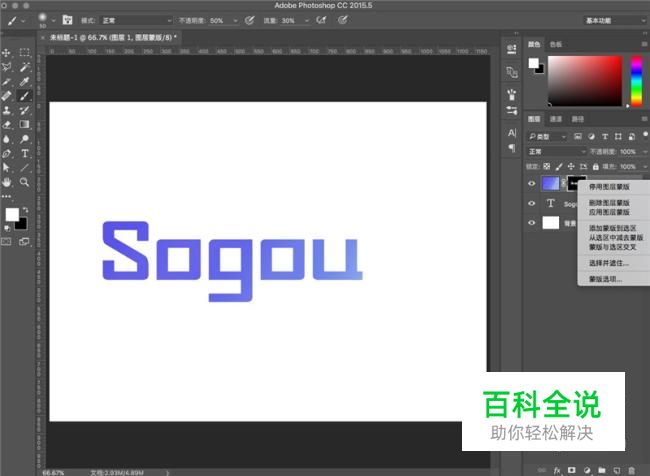Image resolution: width=650 pixels, height=476 pixels.
Task: Switch to the 色板 swatches tab
Action: point(555,44)
